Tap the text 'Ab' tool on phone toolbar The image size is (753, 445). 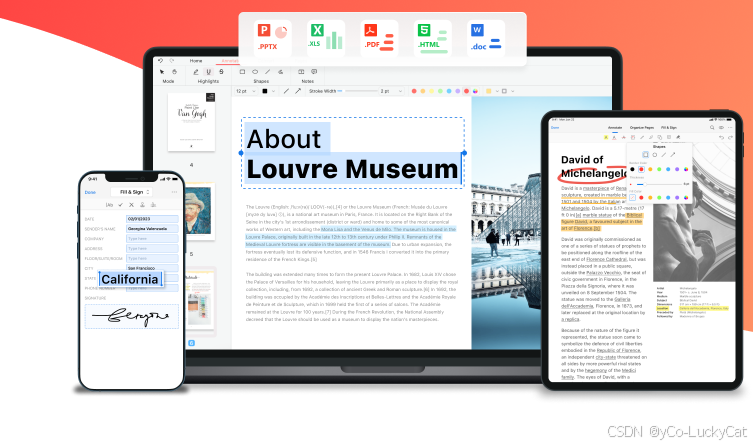click(x=109, y=205)
